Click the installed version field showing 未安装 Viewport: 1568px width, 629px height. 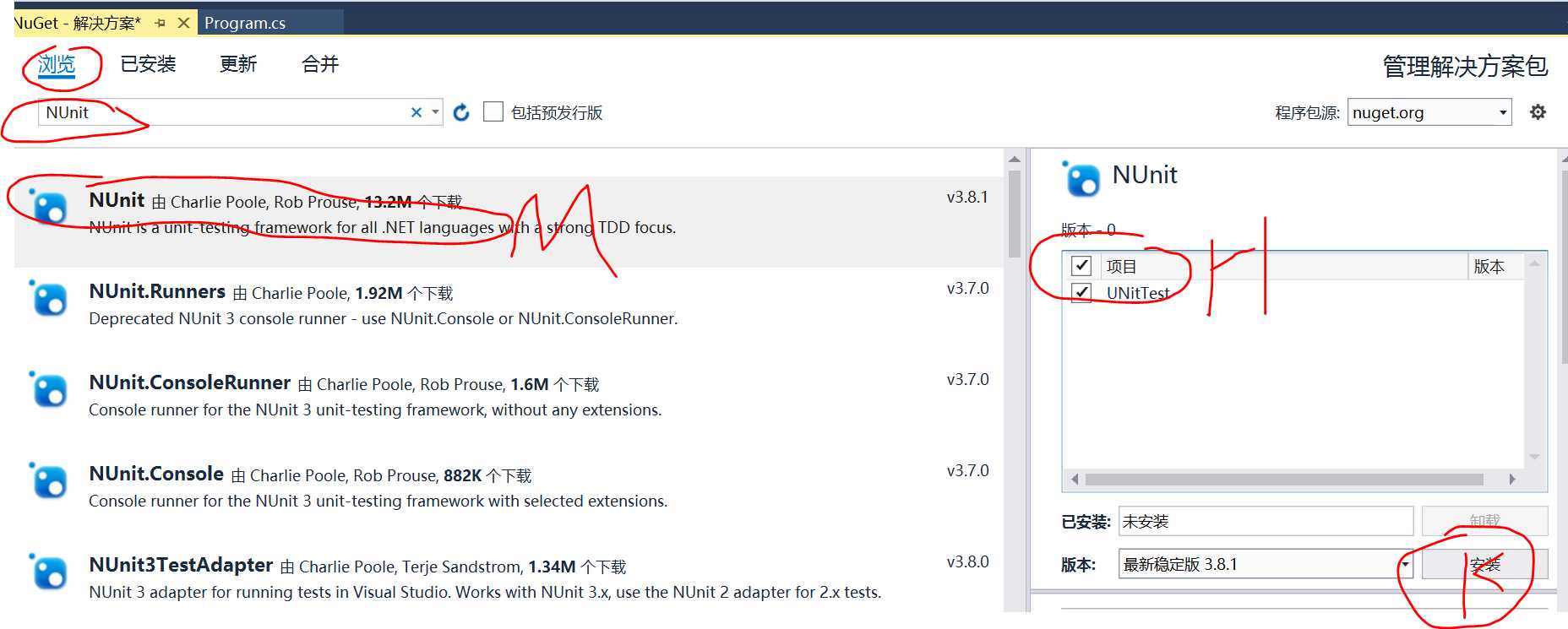1266,521
